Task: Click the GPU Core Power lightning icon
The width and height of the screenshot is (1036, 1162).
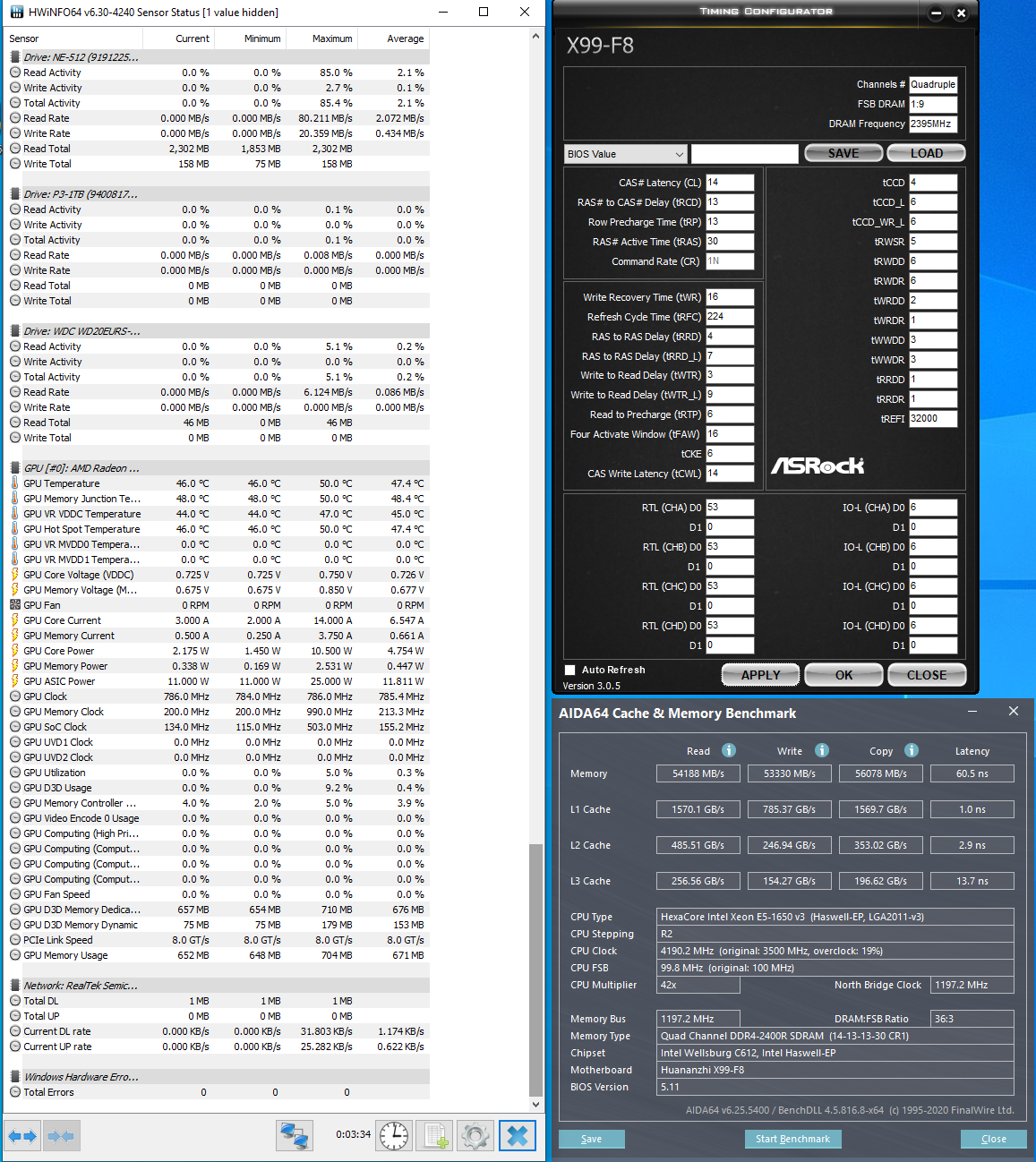Action: click(14, 651)
